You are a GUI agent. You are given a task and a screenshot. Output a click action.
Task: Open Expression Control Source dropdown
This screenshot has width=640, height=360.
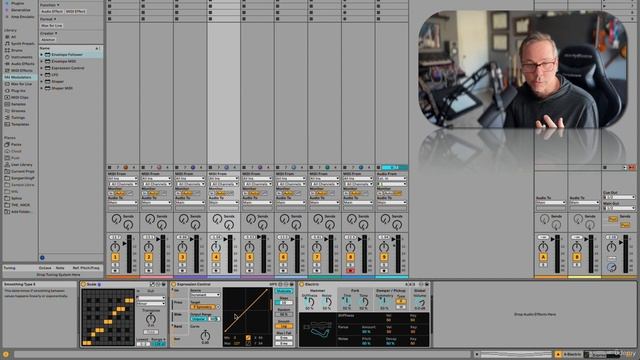point(205,295)
